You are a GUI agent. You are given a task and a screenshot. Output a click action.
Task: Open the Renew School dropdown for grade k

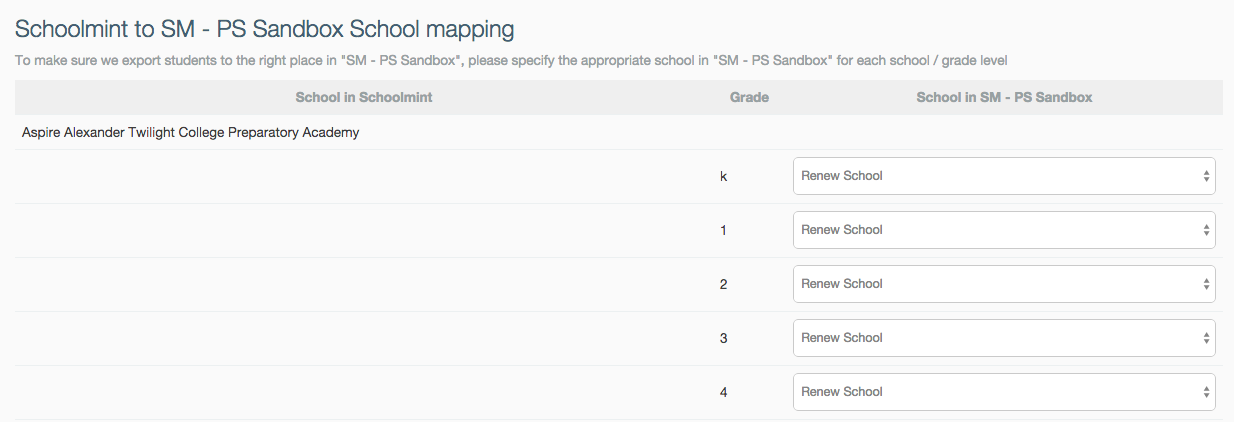[x=1003, y=176]
